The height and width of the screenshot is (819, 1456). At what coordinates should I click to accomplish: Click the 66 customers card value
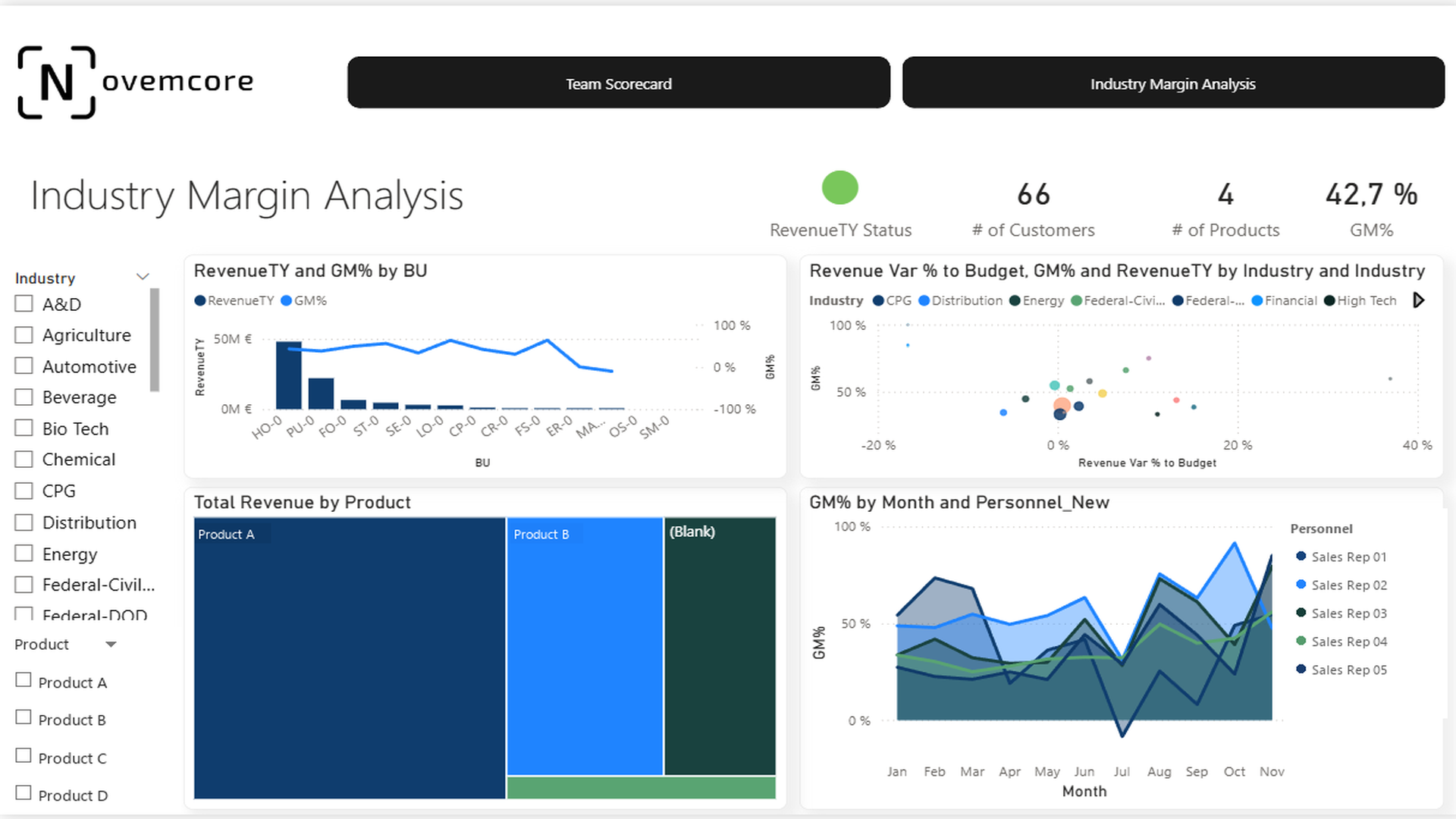[1034, 195]
